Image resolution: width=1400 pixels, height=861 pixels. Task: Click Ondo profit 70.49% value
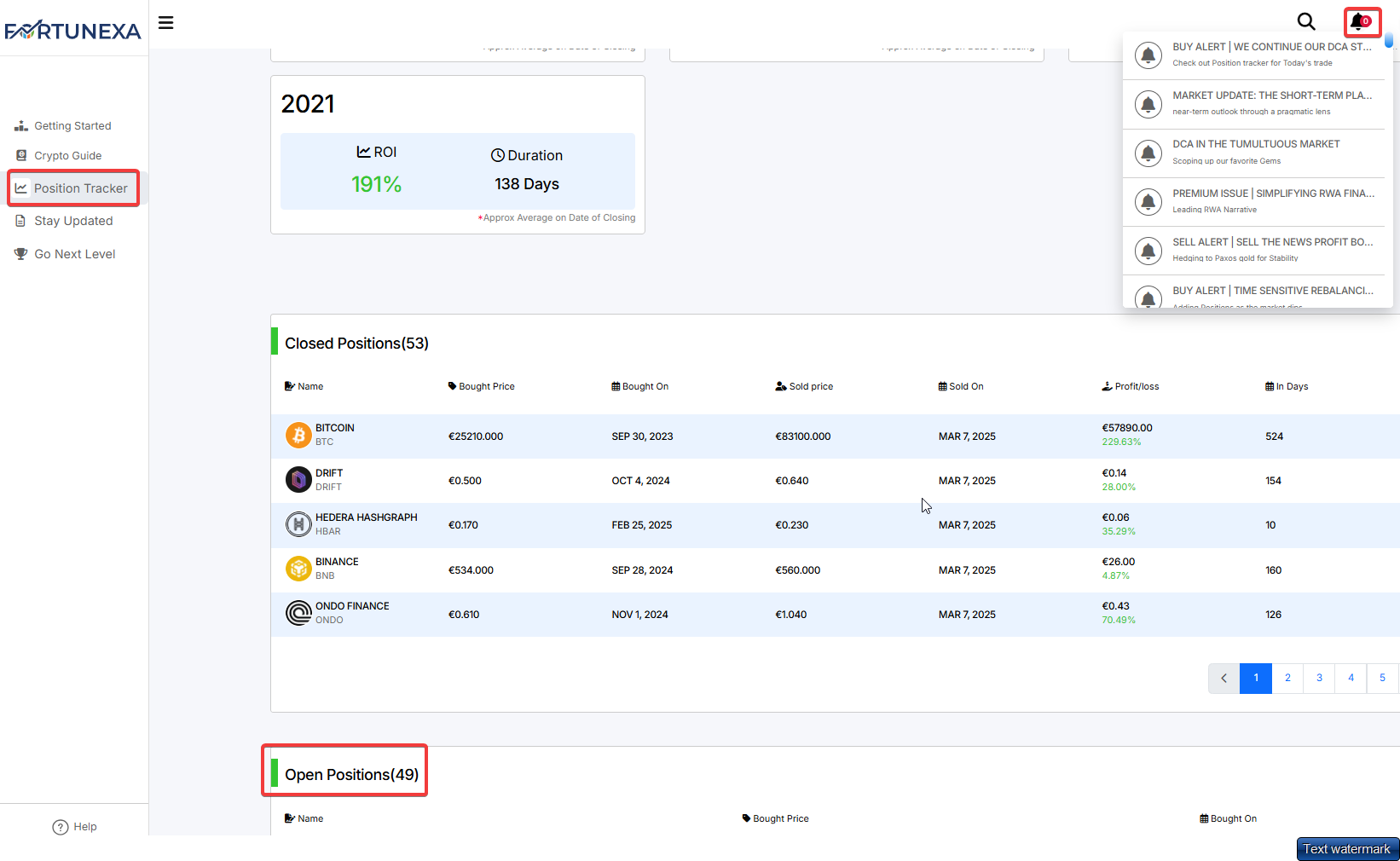click(x=1119, y=621)
